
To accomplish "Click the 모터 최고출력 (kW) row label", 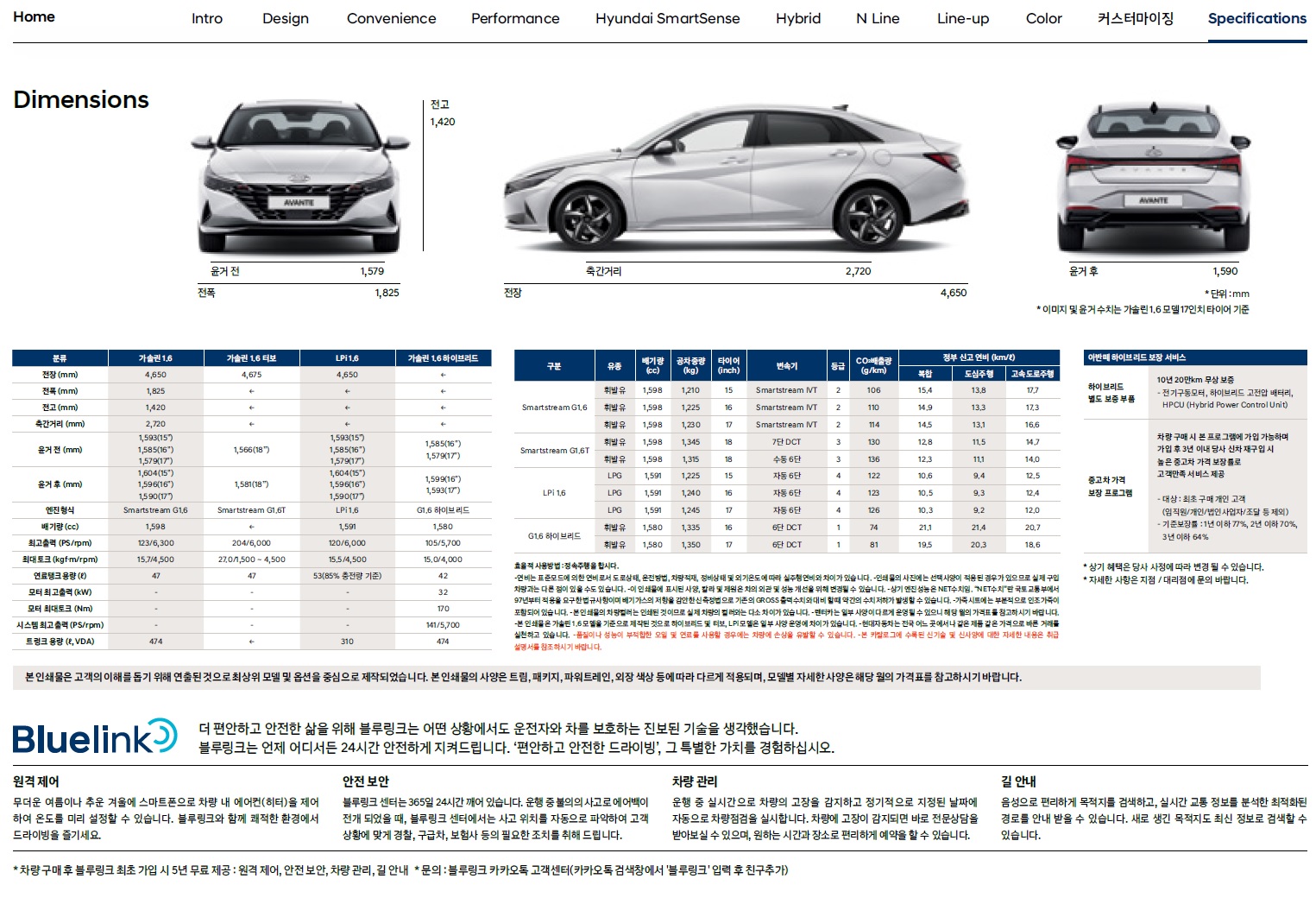I will click(60, 592).
